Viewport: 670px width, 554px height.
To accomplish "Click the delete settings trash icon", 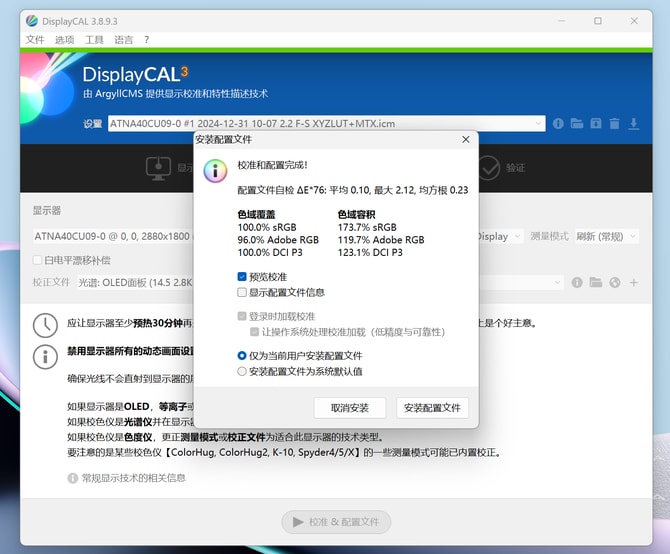I will [614, 124].
